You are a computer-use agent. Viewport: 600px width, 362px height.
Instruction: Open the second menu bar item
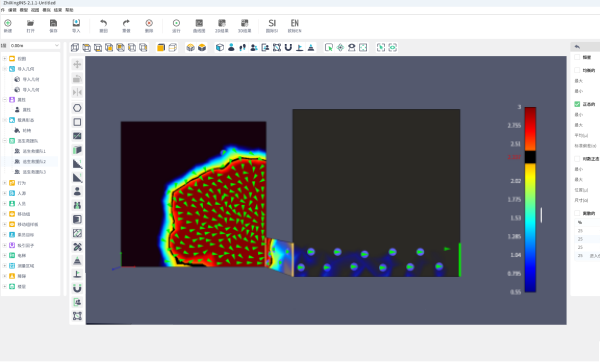click(12, 10)
